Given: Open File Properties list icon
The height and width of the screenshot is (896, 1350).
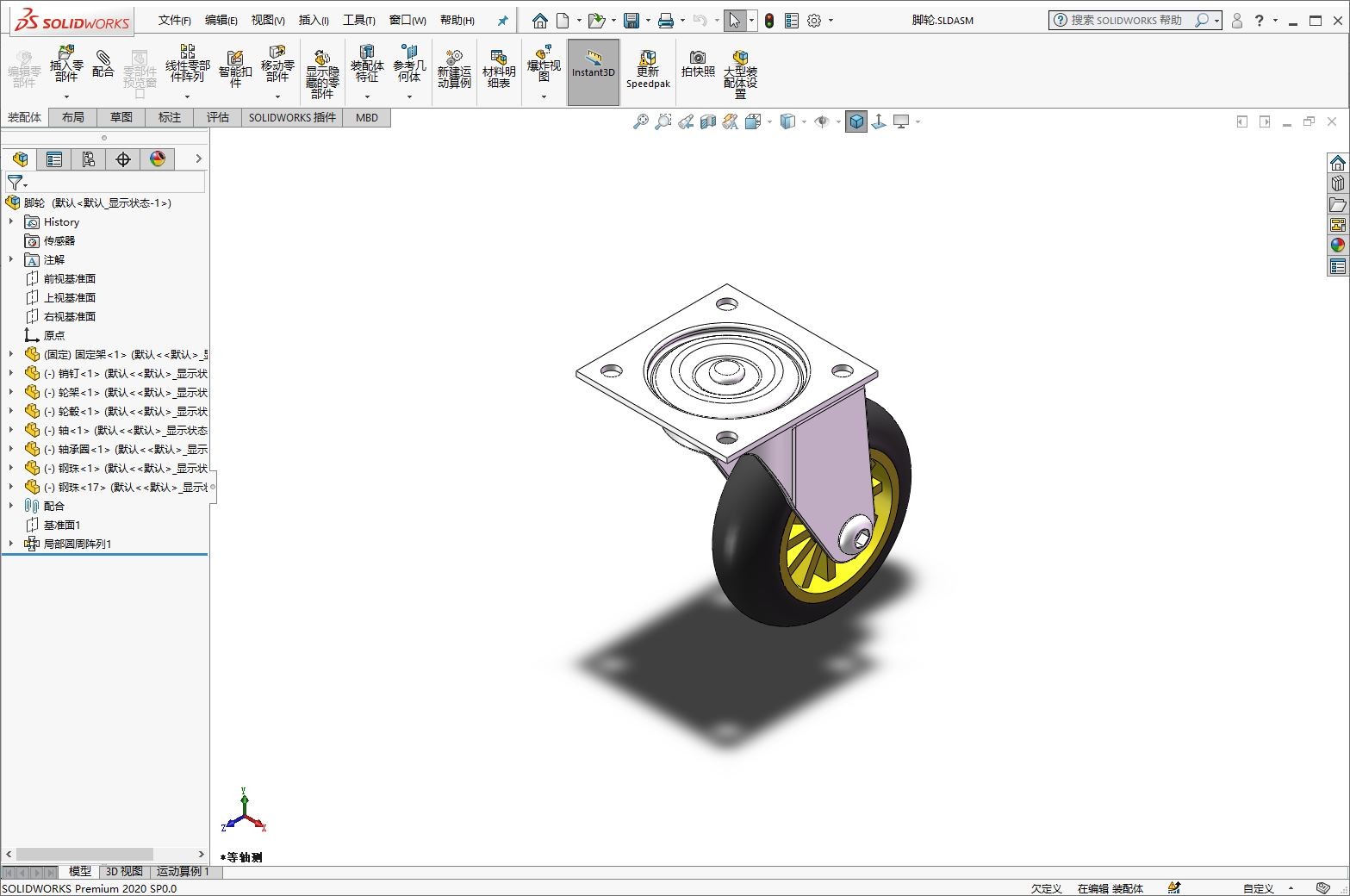Looking at the screenshot, I should point(792,21).
